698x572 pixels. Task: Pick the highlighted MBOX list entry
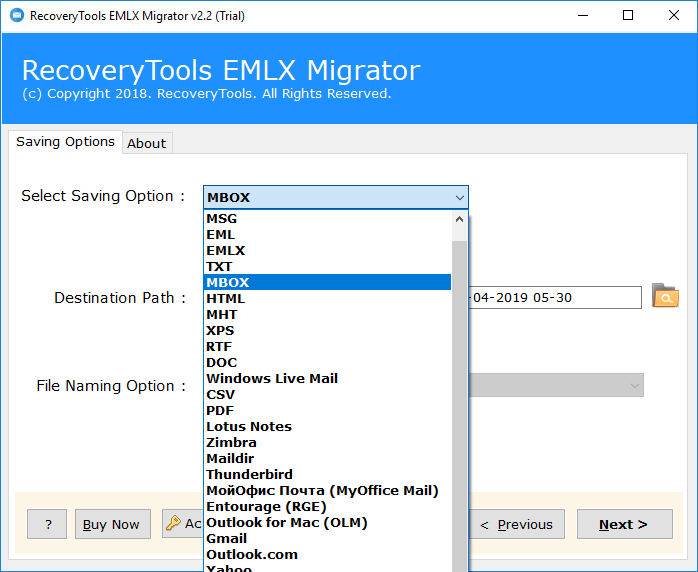pyautogui.click(x=327, y=282)
